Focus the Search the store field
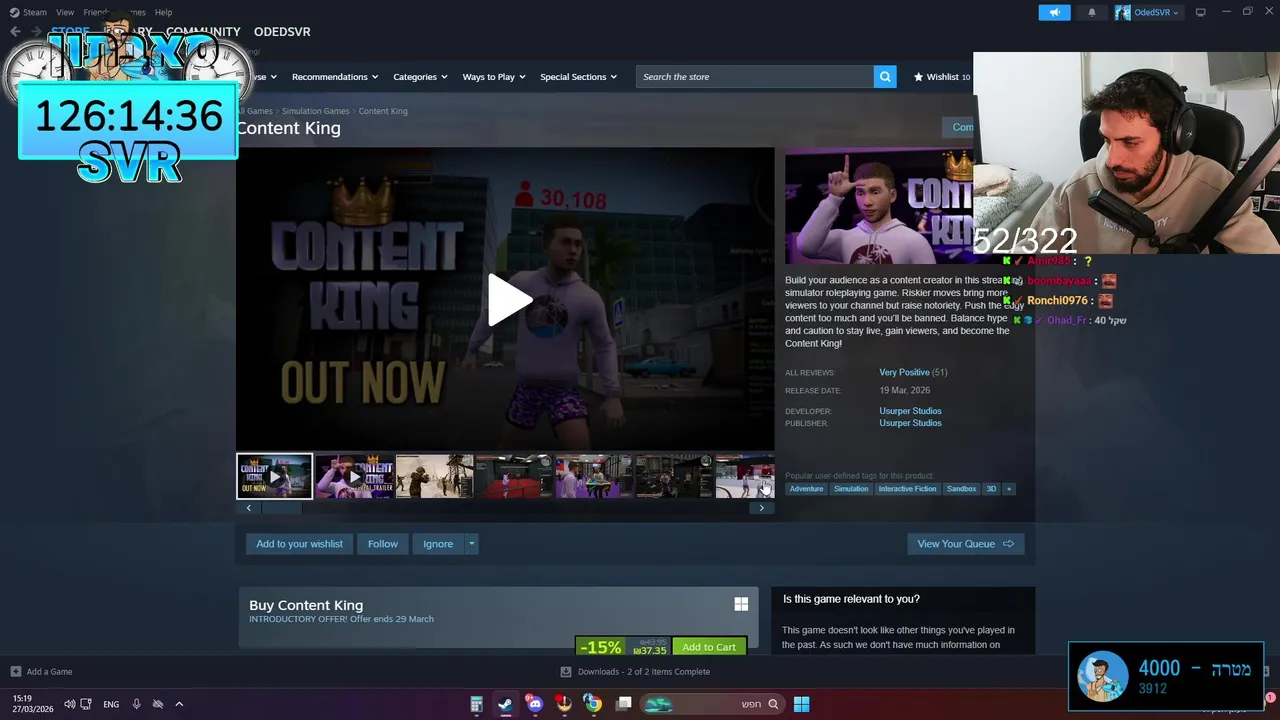The height and width of the screenshot is (720, 1280). pos(755,77)
